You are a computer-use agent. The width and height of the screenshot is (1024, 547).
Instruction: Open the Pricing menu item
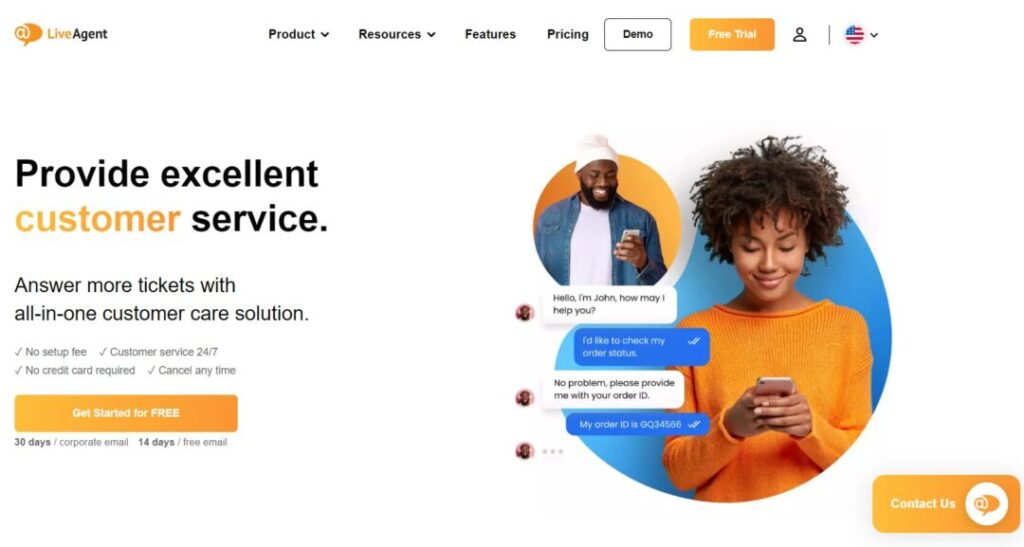pyautogui.click(x=568, y=34)
